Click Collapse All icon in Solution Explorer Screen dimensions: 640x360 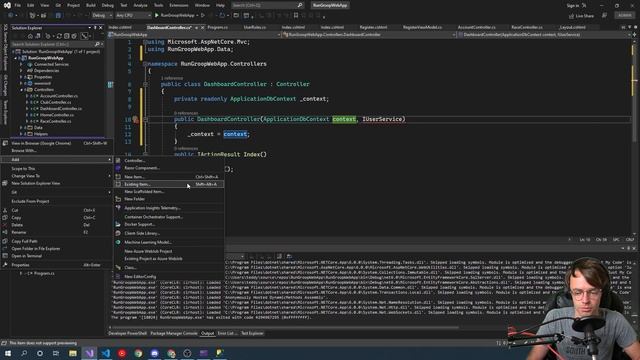pos(67,36)
